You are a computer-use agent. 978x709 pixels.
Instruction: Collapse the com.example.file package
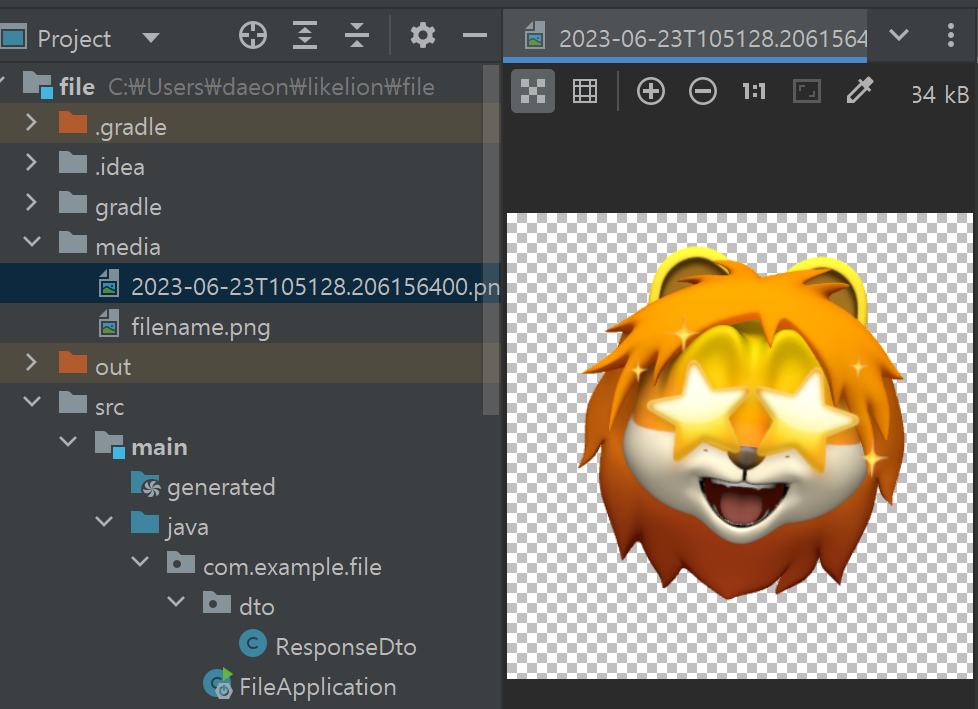tap(140, 562)
